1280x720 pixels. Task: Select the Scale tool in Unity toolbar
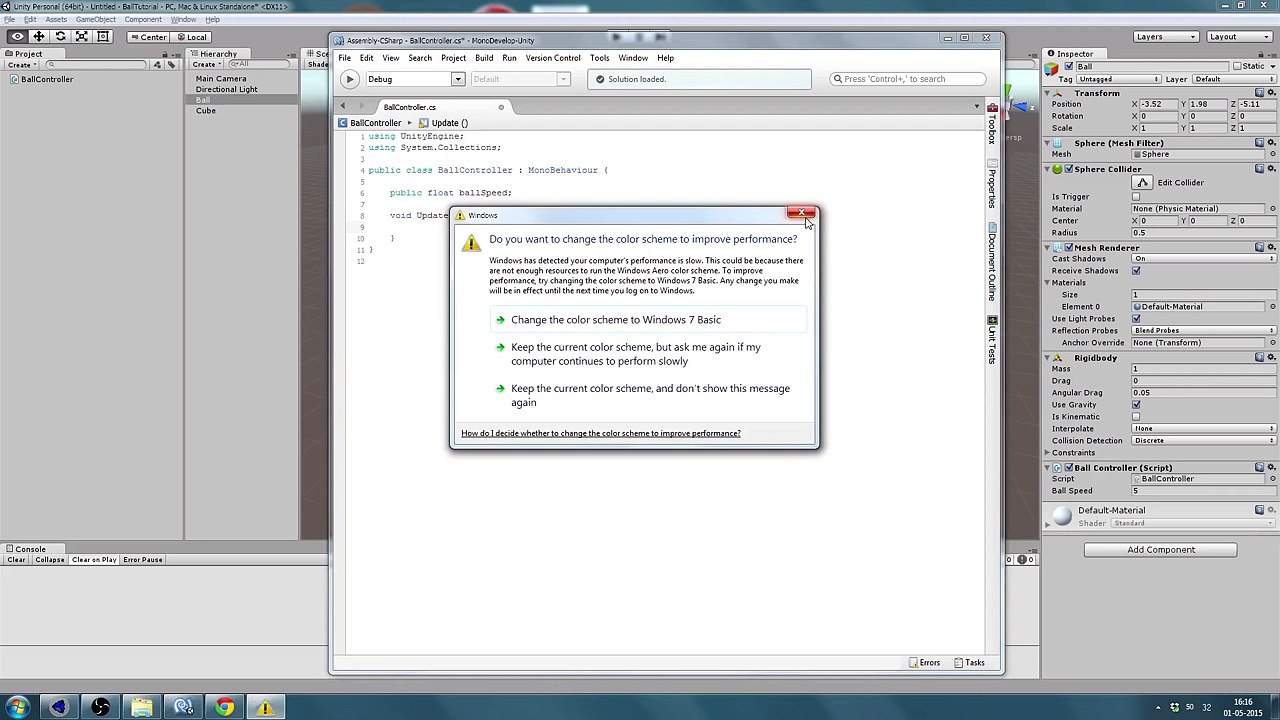pyautogui.click(x=82, y=37)
